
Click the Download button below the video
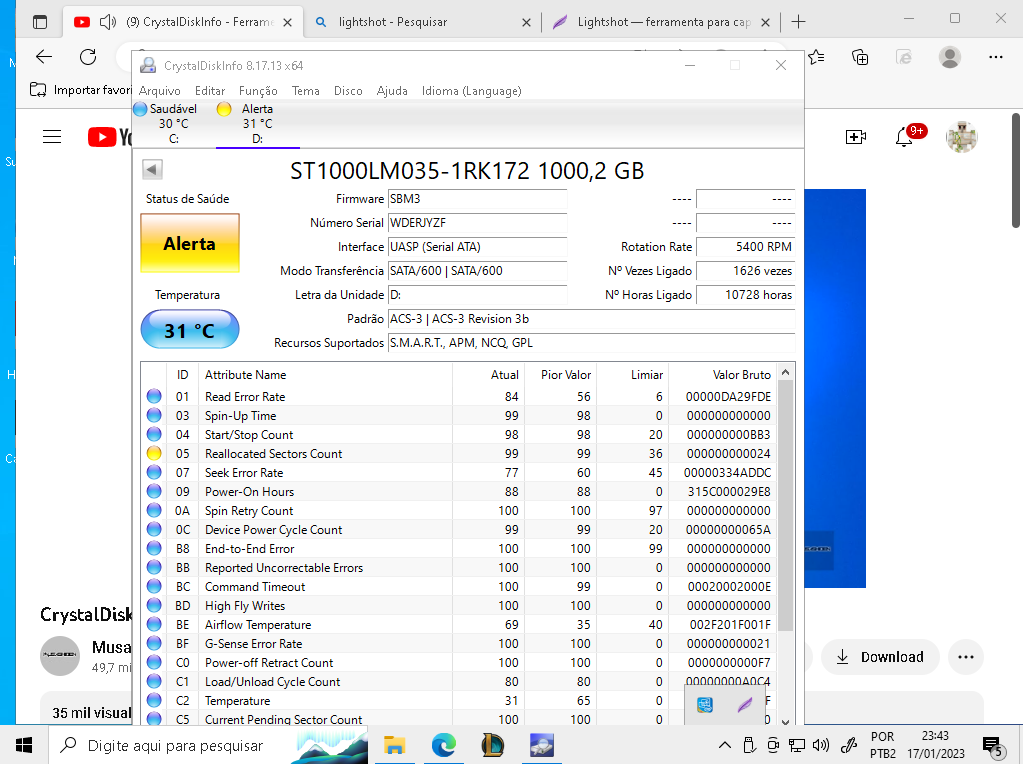click(x=880, y=657)
